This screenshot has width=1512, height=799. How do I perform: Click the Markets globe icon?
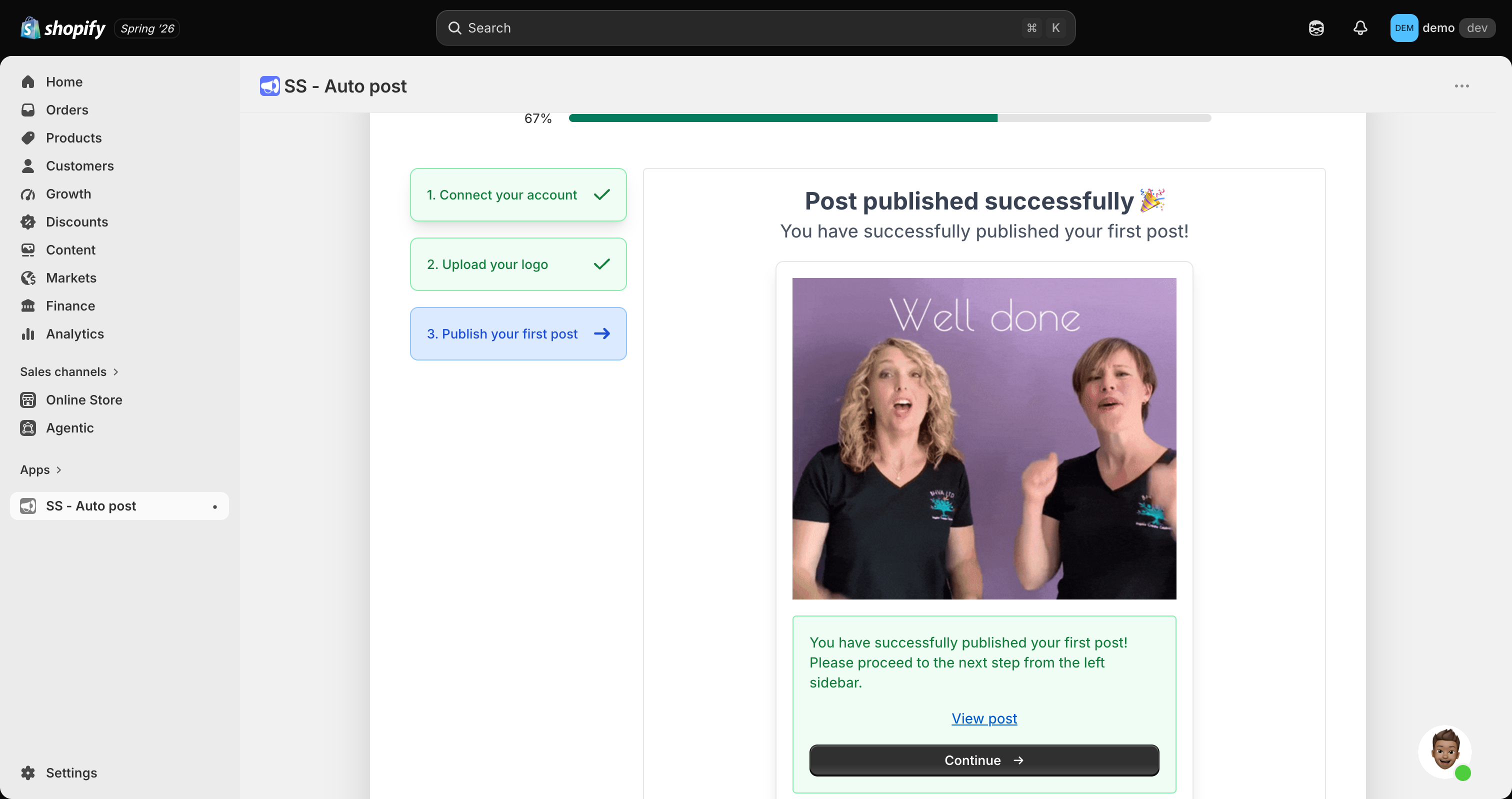tap(28, 277)
